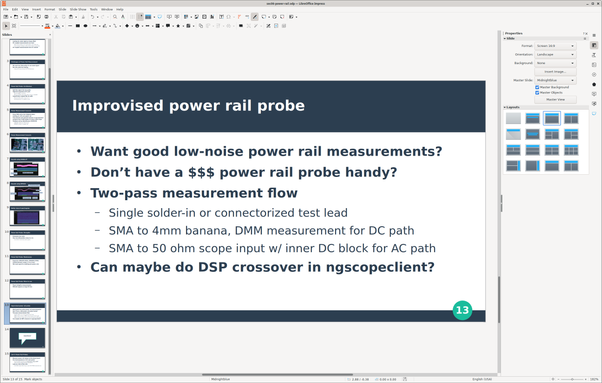Click the highlighted Draw Functions pencil icon
This screenshot has width=602, height=383.
tap(255, 17)
